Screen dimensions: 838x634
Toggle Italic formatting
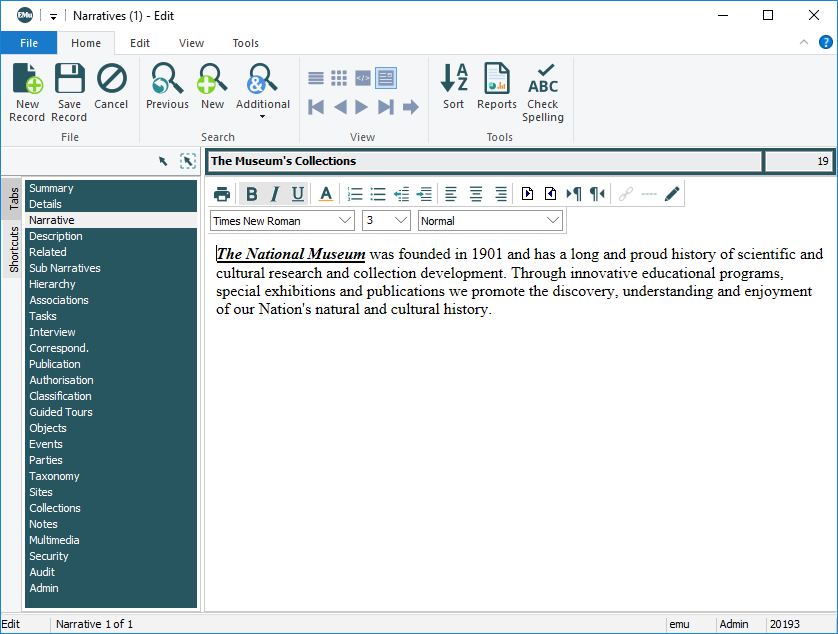coord(274,194)
